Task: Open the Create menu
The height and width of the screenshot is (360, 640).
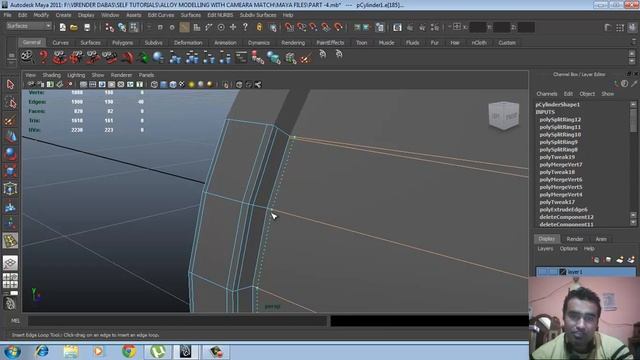Action: 63,15
